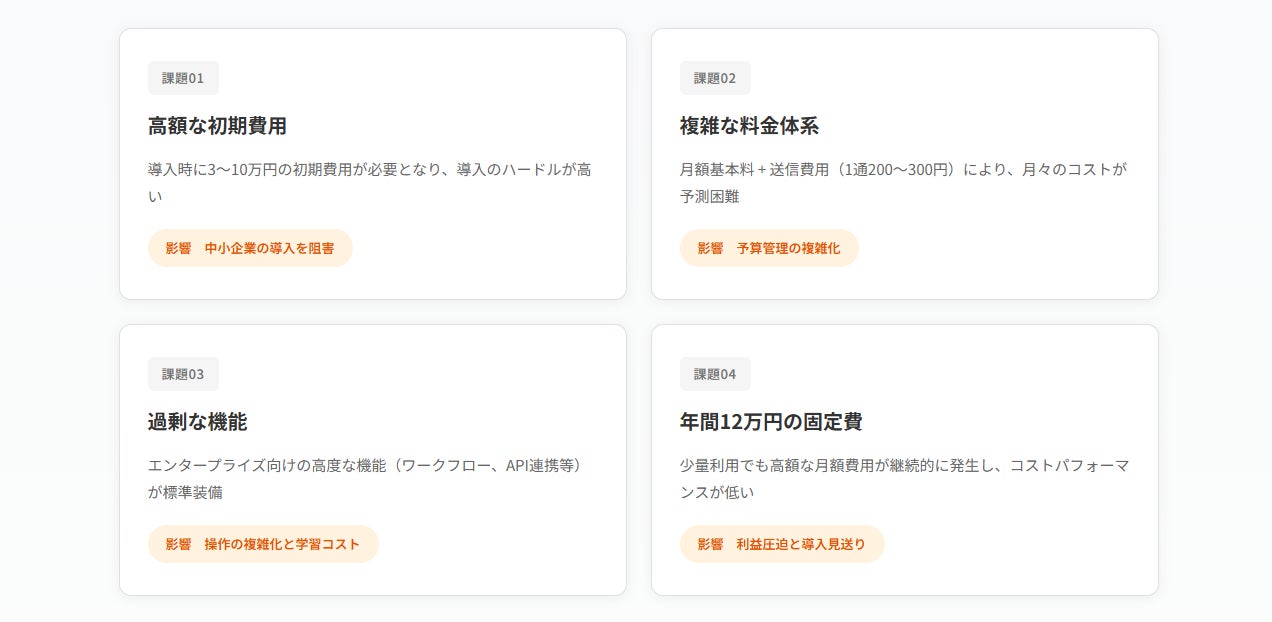Click the 予算管理の複雑化 impact pill
The width and height of the screenshot is (1272, 622).
(769, 248)
